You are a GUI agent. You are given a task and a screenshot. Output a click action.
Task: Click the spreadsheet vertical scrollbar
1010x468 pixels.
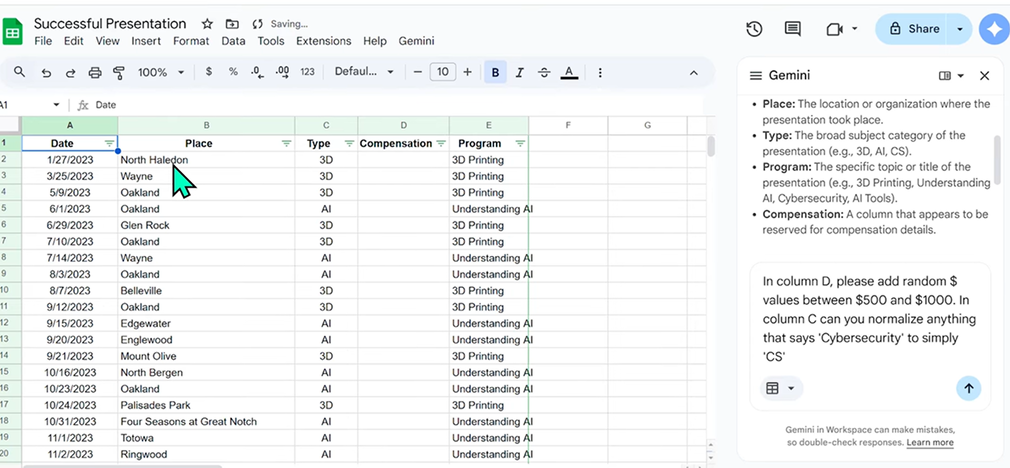click(x=710, y=145)
